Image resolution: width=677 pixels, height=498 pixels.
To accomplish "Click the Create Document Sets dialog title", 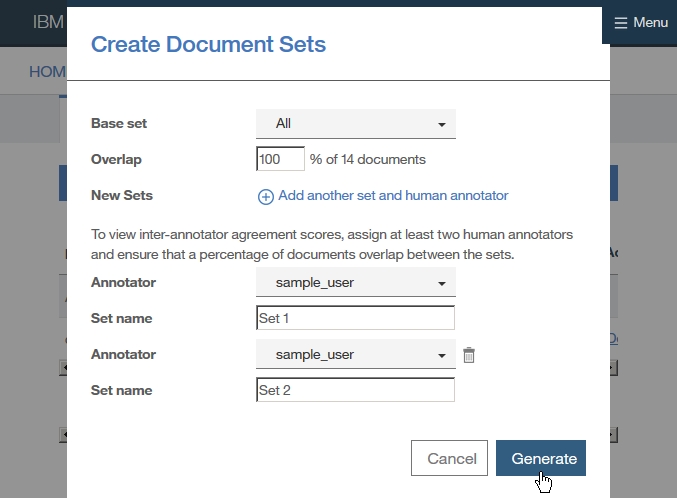I will (x=208, y=44).
